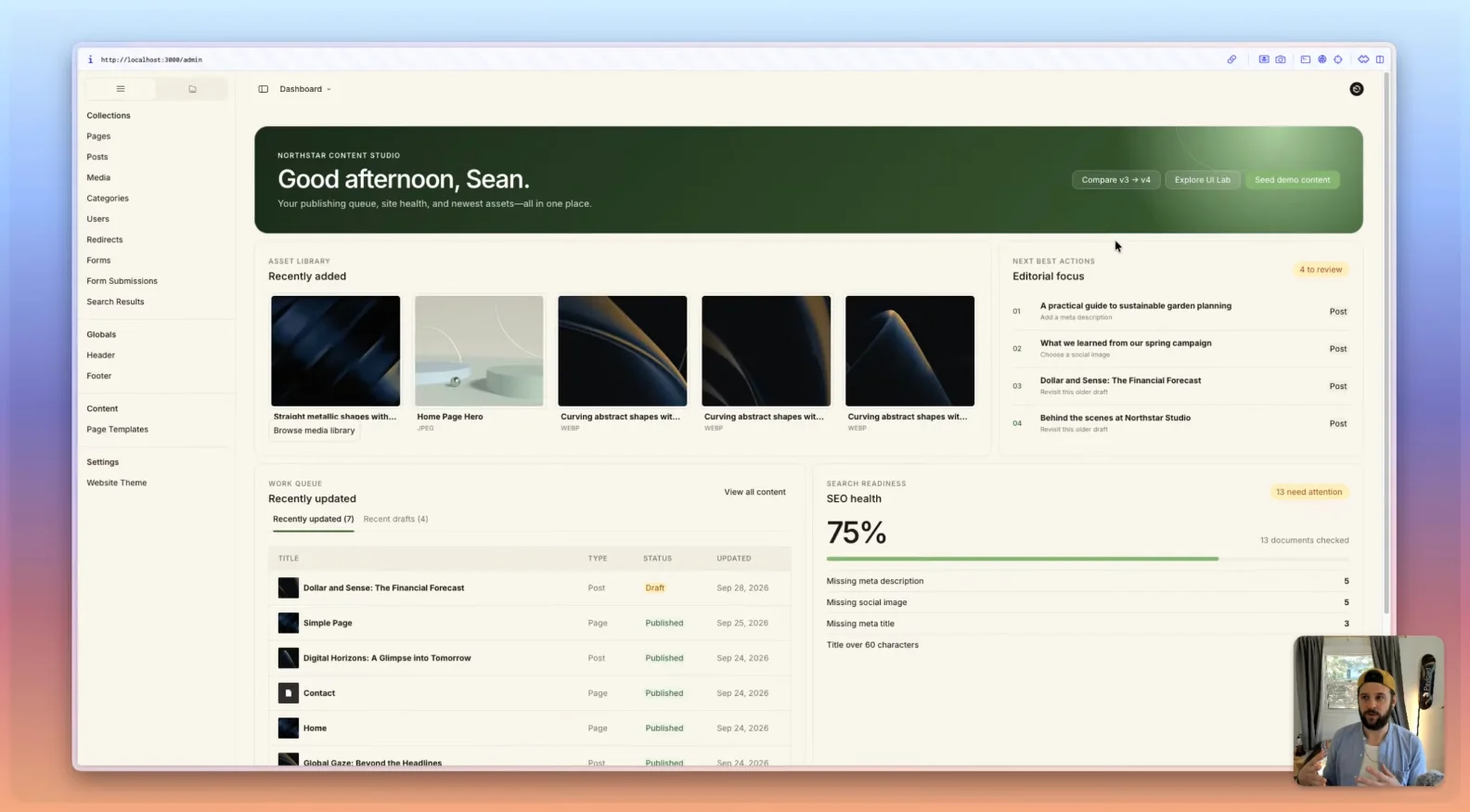Viewport: 1470px width, 812px height.
Task: Open Form Submissions in the sidebar
Action: 122,281
